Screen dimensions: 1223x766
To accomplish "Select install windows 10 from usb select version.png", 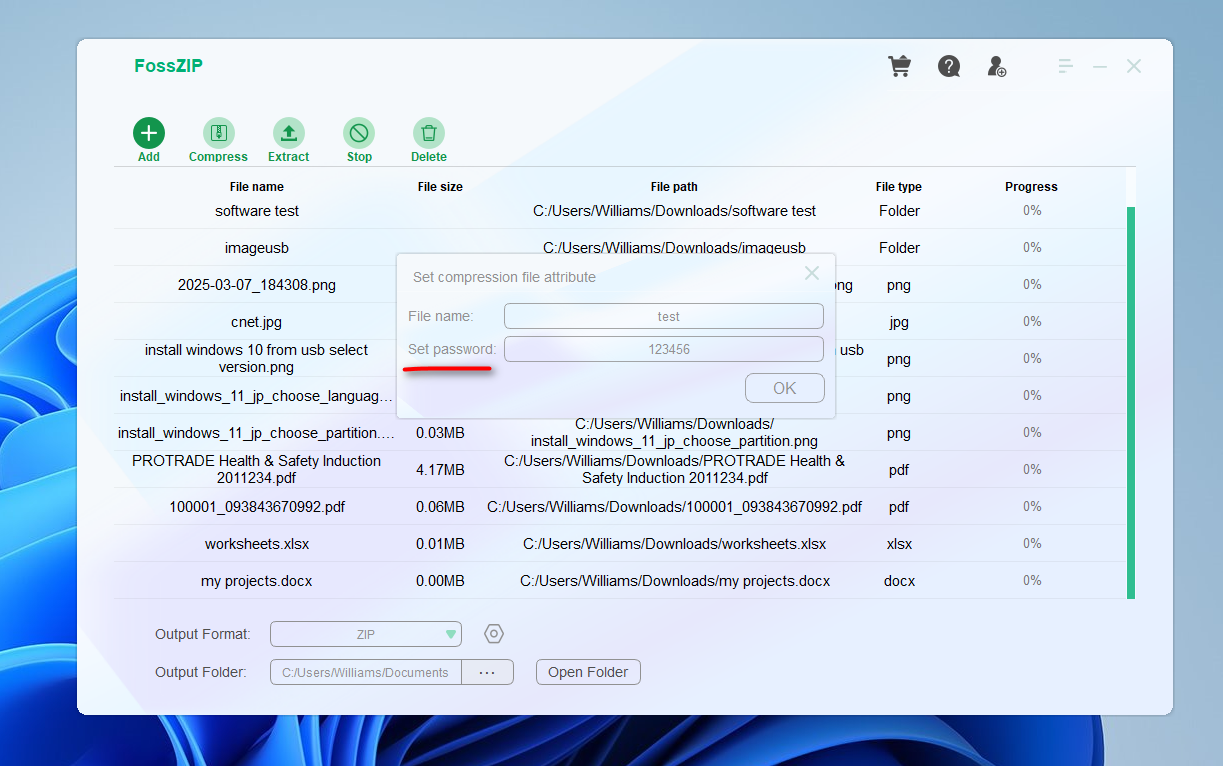I will coord(257,358).
